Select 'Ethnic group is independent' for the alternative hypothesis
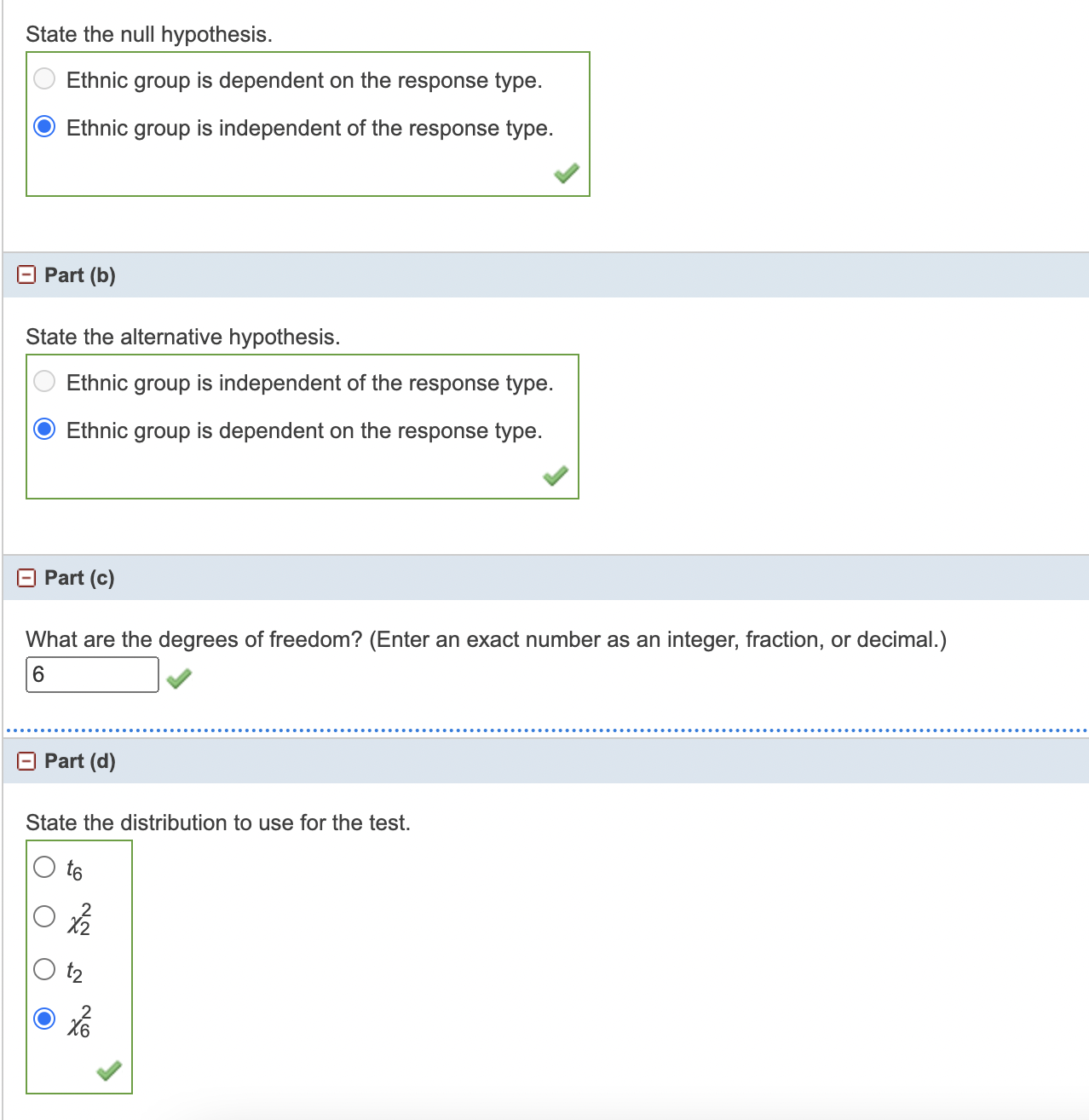Screen dimensions: 1089x1120 [43, 381]
